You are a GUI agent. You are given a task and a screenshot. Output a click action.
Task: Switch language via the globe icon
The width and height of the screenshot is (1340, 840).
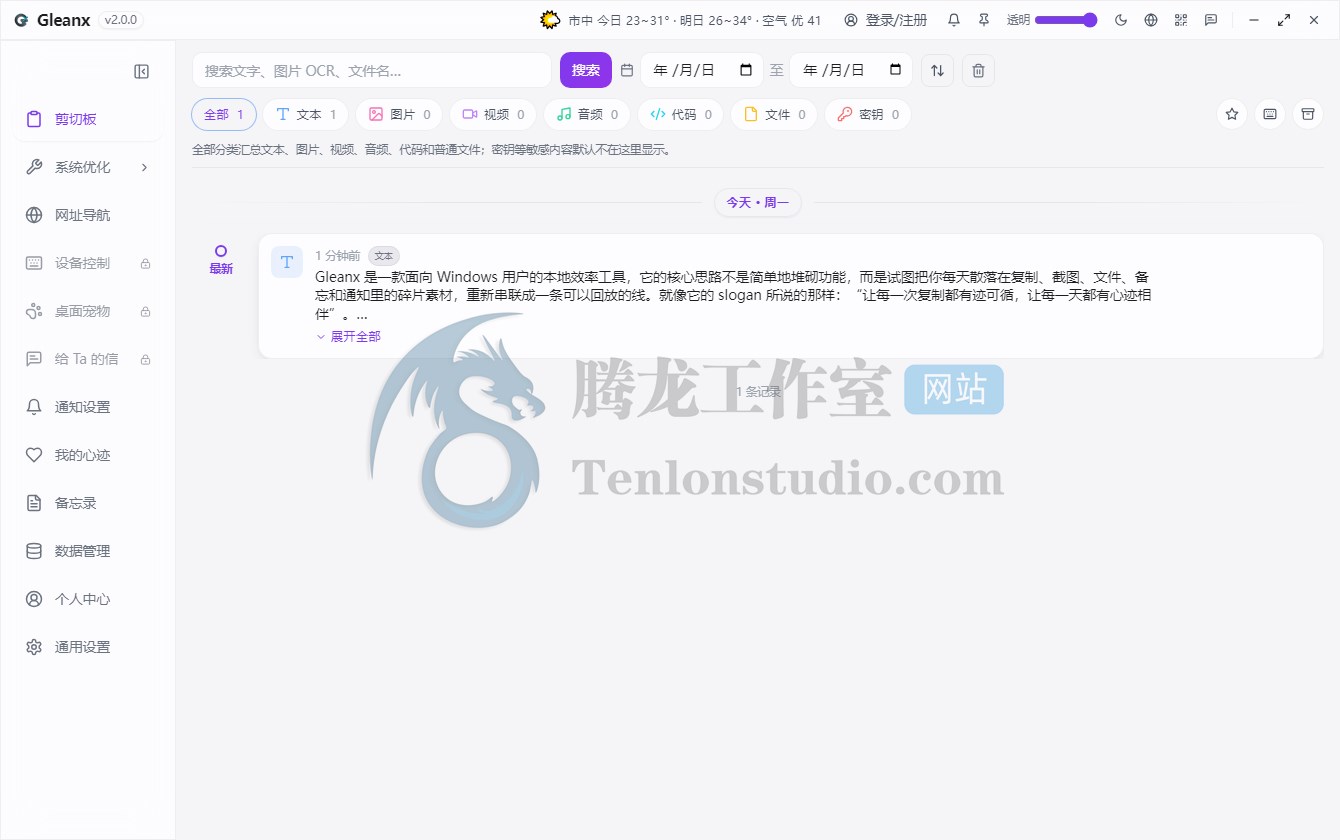pyautogui.click(x=1151, y=20)
